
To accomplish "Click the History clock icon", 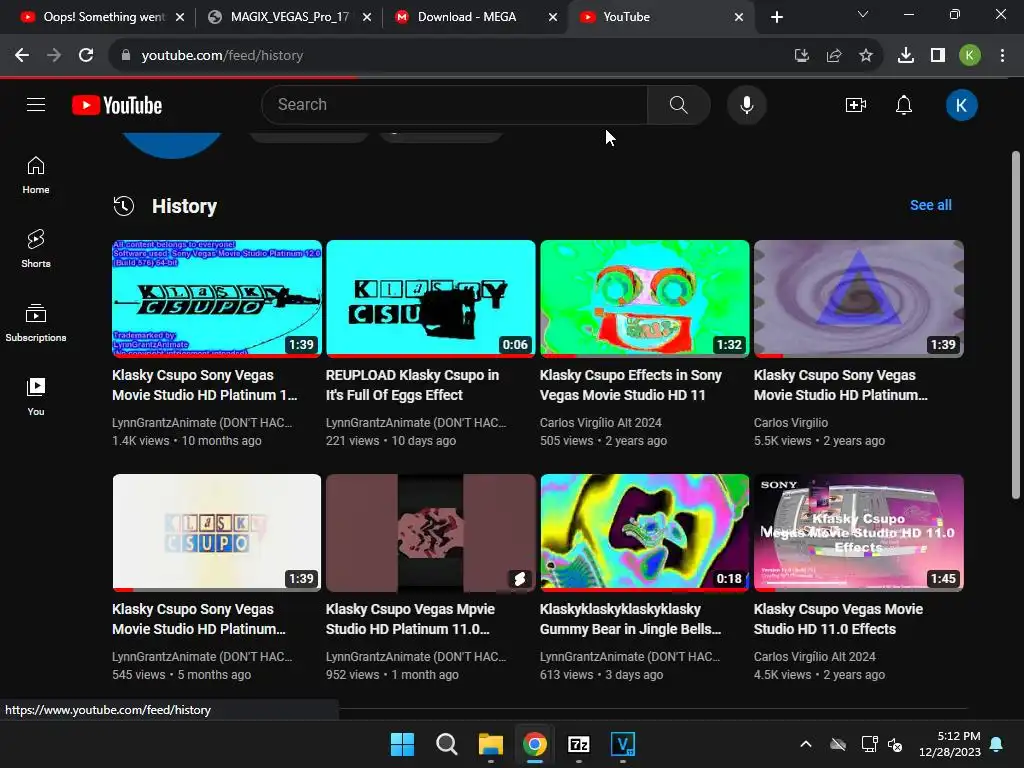I will coord(123,206).
